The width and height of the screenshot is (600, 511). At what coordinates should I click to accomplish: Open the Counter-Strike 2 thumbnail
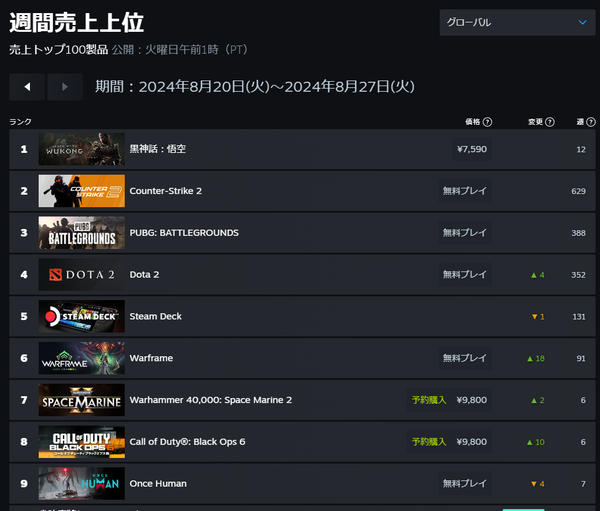tap(82, 191)
